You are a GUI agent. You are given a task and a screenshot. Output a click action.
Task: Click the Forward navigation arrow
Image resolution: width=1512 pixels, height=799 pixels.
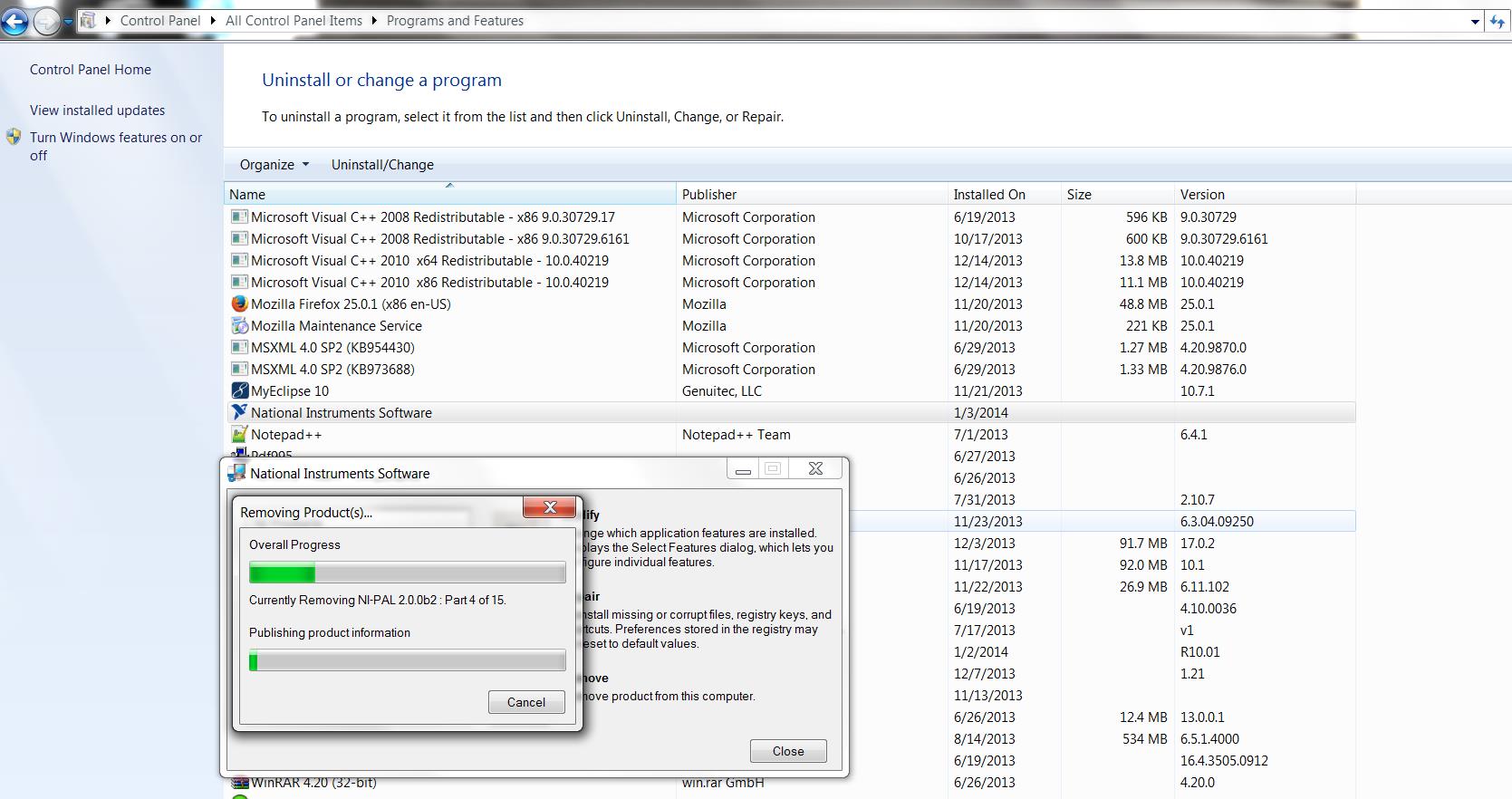(x=46, y=21)
